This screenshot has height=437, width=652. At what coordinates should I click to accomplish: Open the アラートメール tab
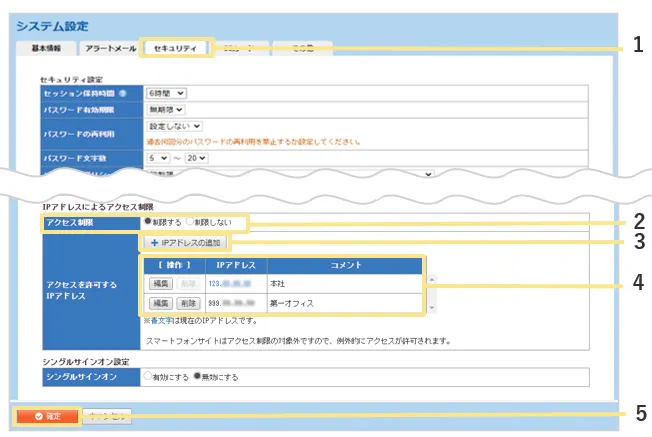click(x=108, y=47)
